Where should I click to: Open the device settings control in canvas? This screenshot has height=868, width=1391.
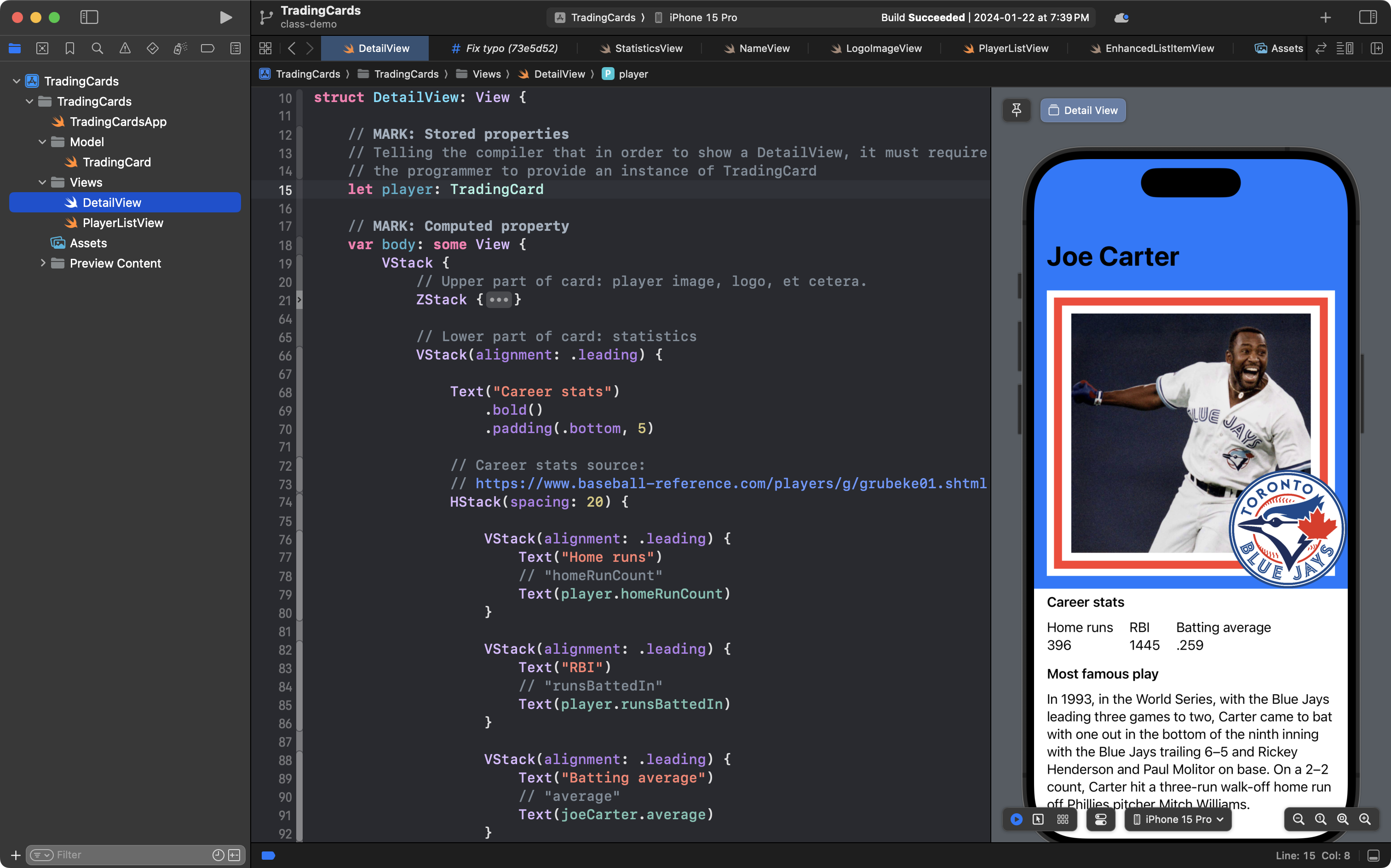[x=1100, y=819]
